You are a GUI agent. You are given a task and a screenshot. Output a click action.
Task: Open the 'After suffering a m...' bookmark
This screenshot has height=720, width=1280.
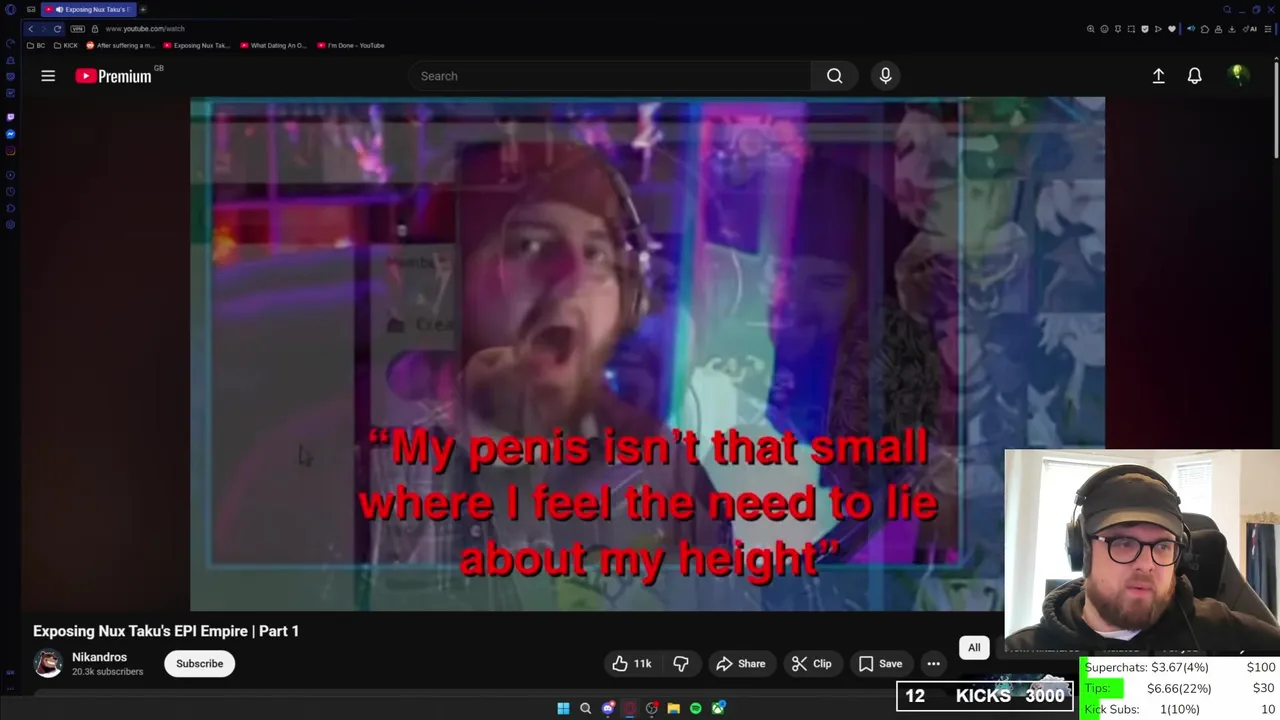121,45
